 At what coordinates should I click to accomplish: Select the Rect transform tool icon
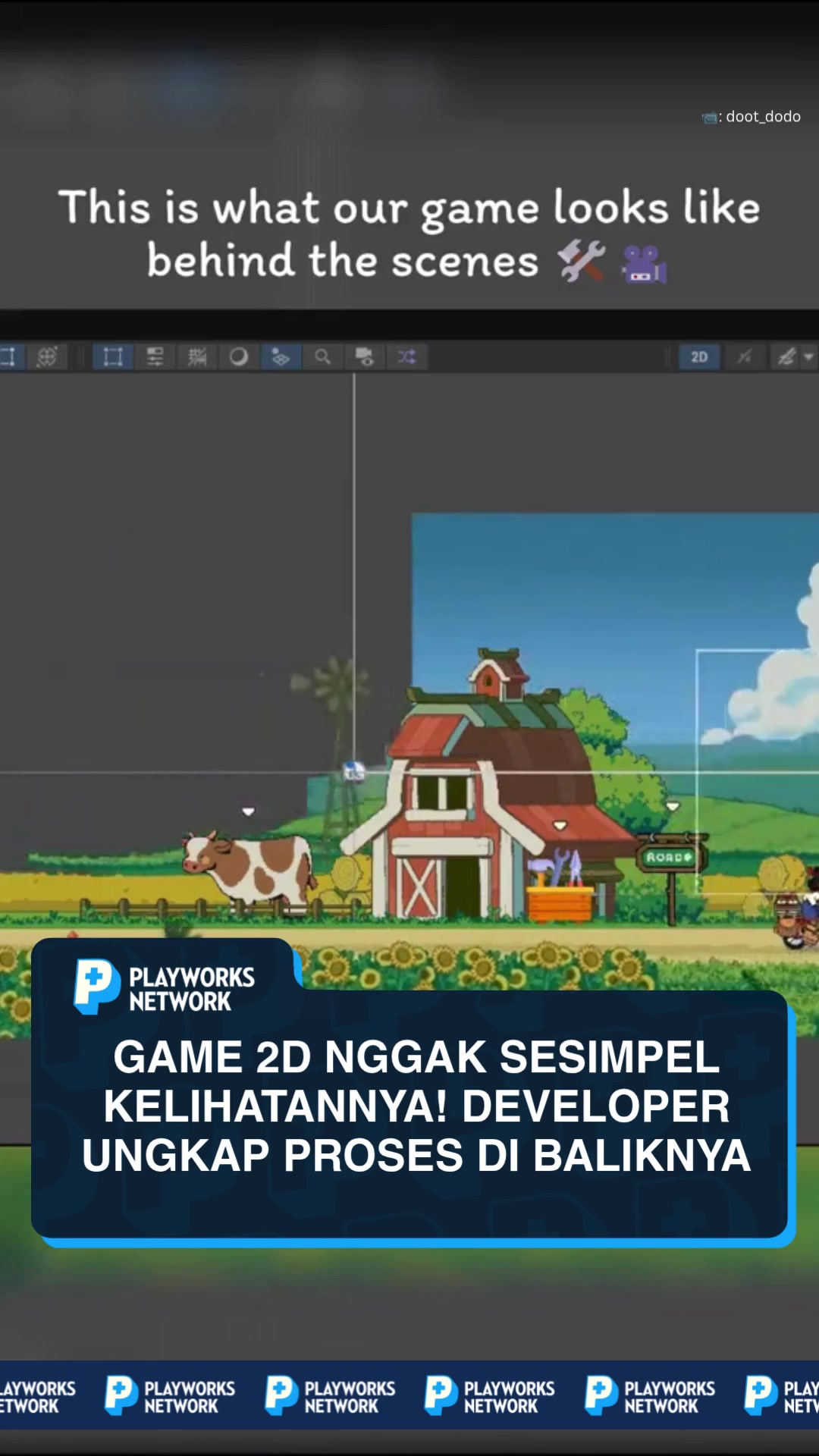coord(112,357)
